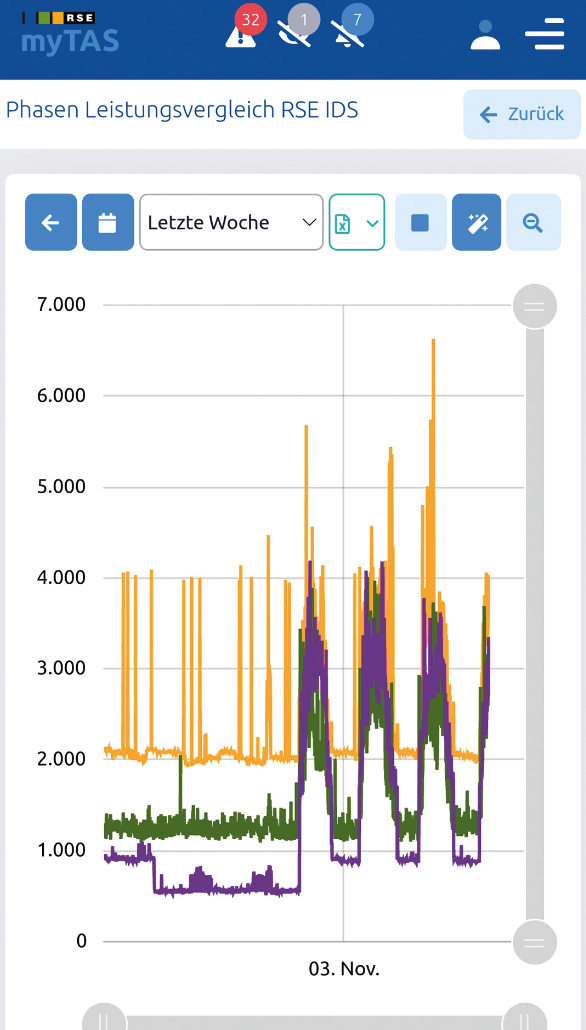The width and height of the screenshot is (586, 1030).
Task: Click the zoom out magnifier icon
Action: tap(533, 222)
